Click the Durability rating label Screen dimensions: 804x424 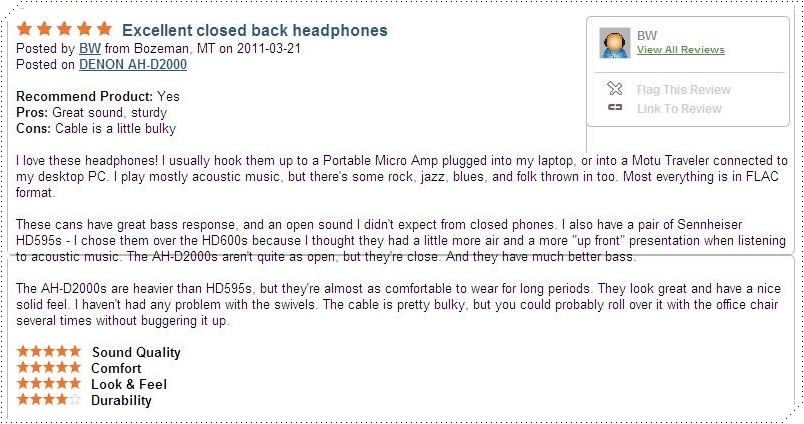pyautogui.click(x=121, y=400)
